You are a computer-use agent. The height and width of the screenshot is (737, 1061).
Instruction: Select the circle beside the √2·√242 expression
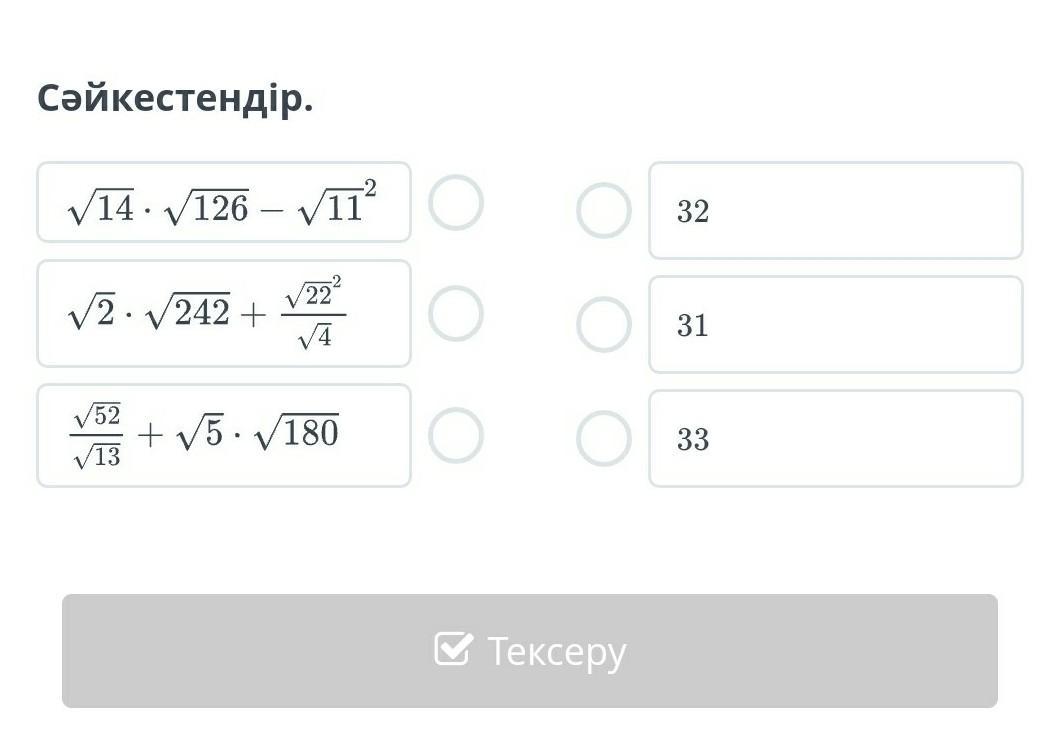coord(456,313)
